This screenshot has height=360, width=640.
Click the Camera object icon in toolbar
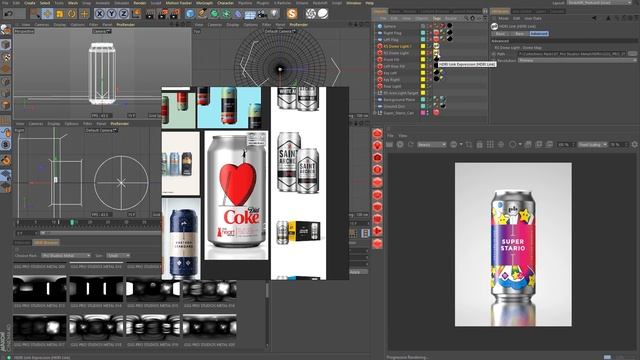pyautogui.click(x=262, y=14)
